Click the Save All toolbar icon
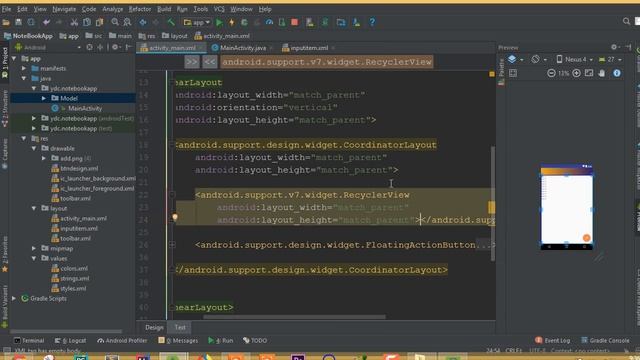Viewport: 640px width, 360px height. (x=18, y=22)
